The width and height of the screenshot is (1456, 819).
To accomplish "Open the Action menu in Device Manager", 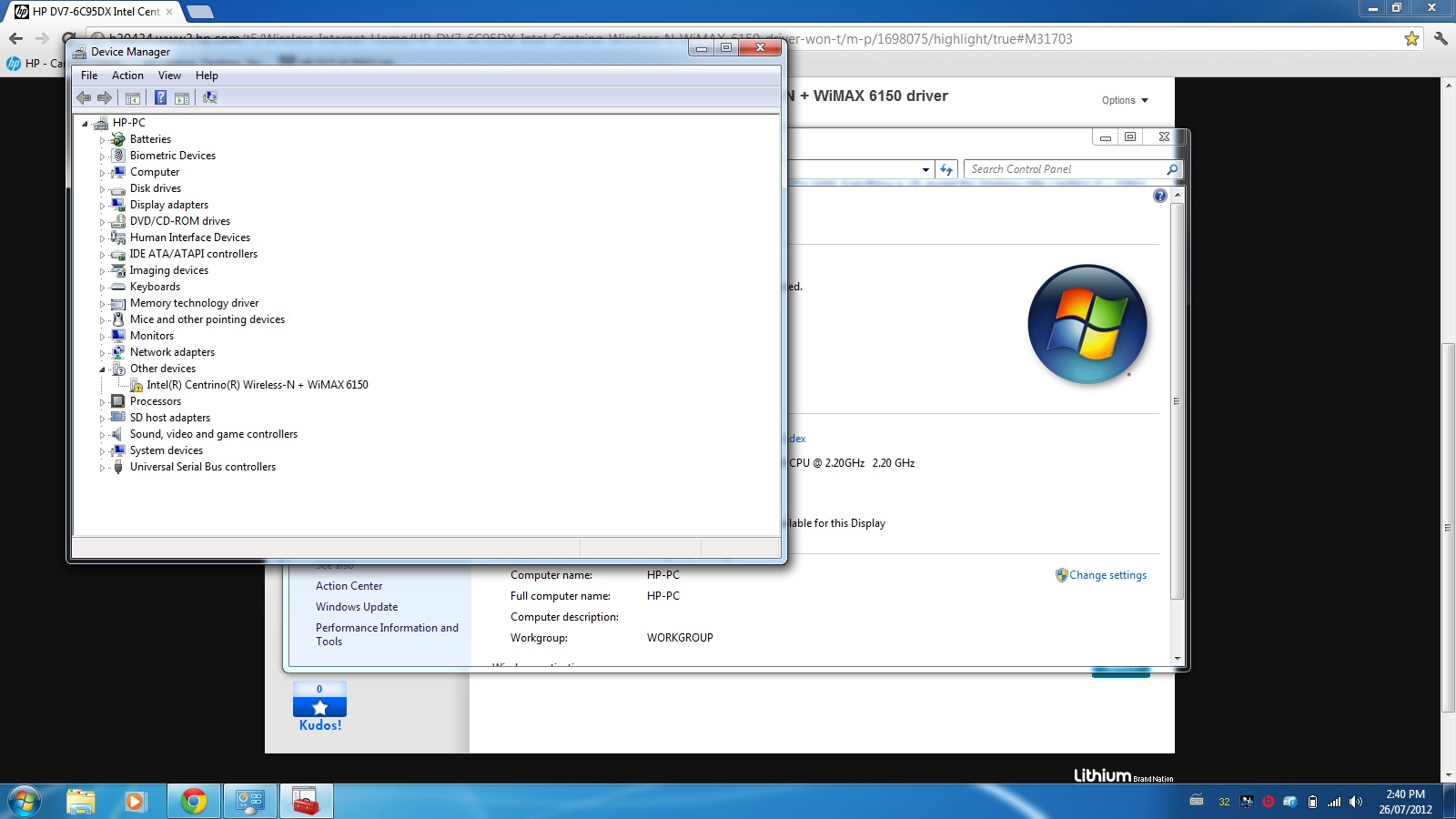I will click(127, 76).
